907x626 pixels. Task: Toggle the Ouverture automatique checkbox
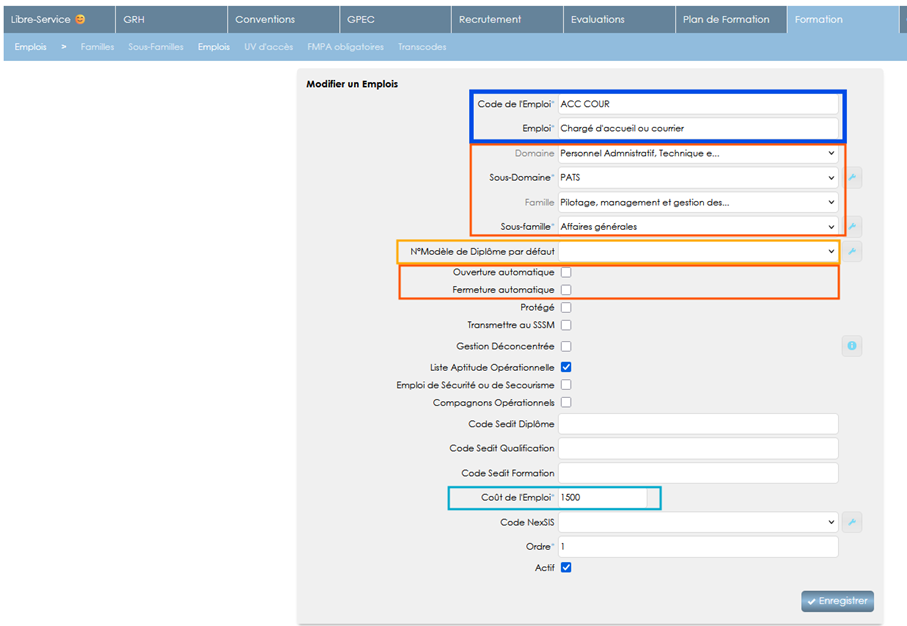point(566,272)
